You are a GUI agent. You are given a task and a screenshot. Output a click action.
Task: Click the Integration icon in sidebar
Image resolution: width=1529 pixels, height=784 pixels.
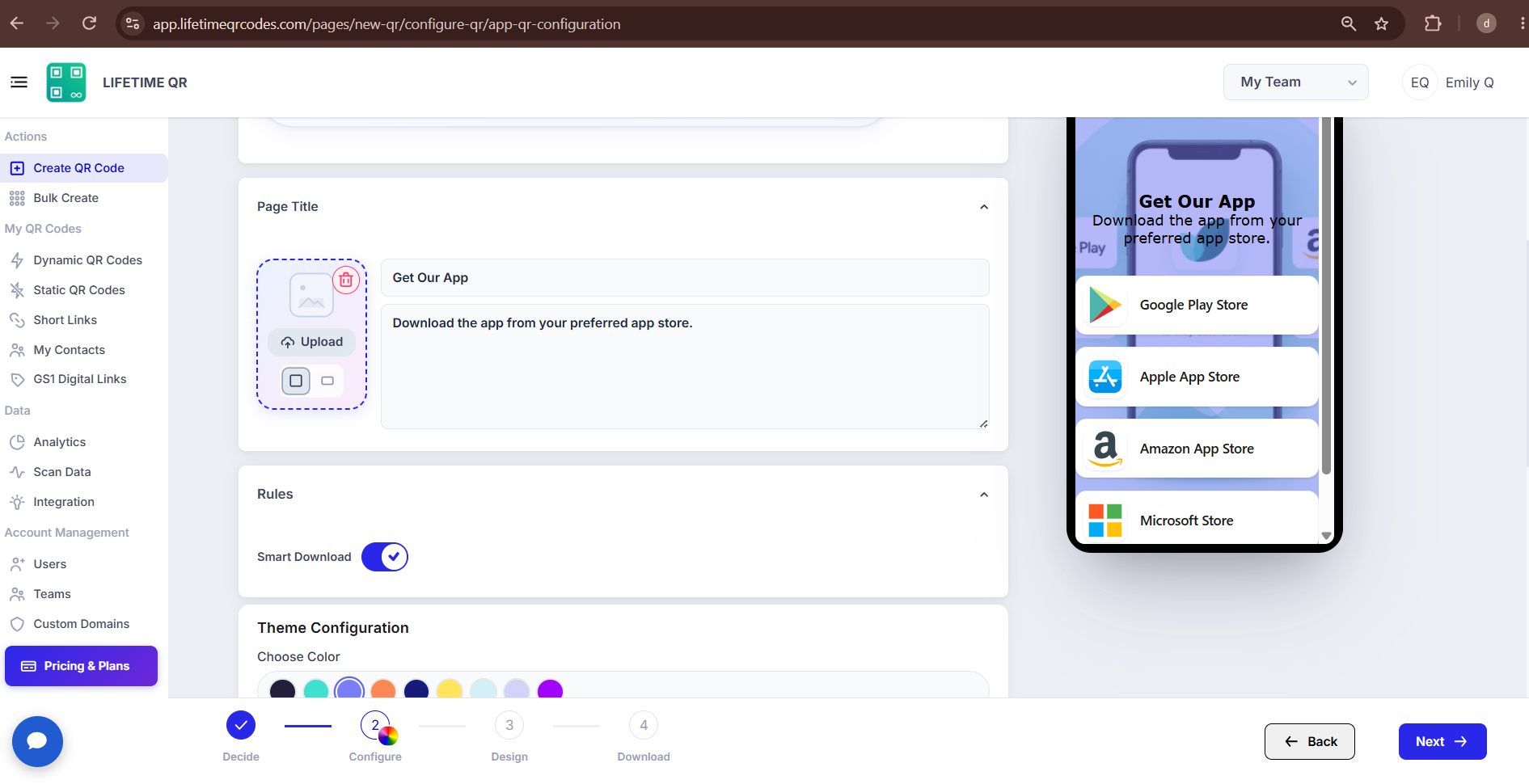[17, 502]
